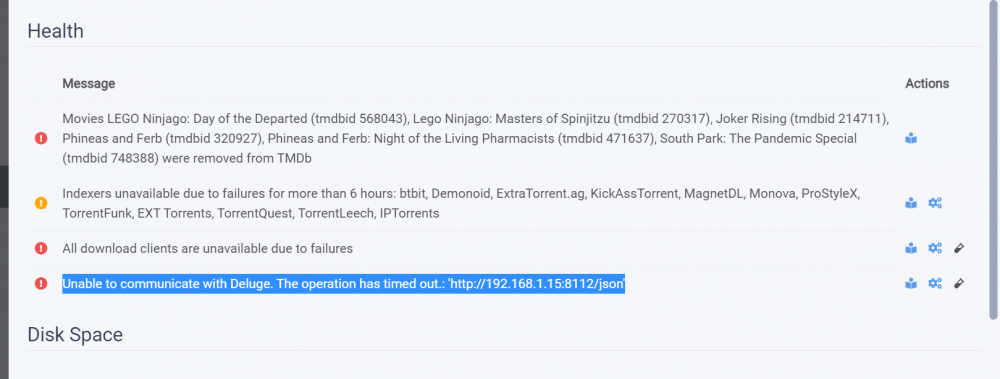
Task: Click orange warning icon beside indexers message
Action: (x=41, y=204)
